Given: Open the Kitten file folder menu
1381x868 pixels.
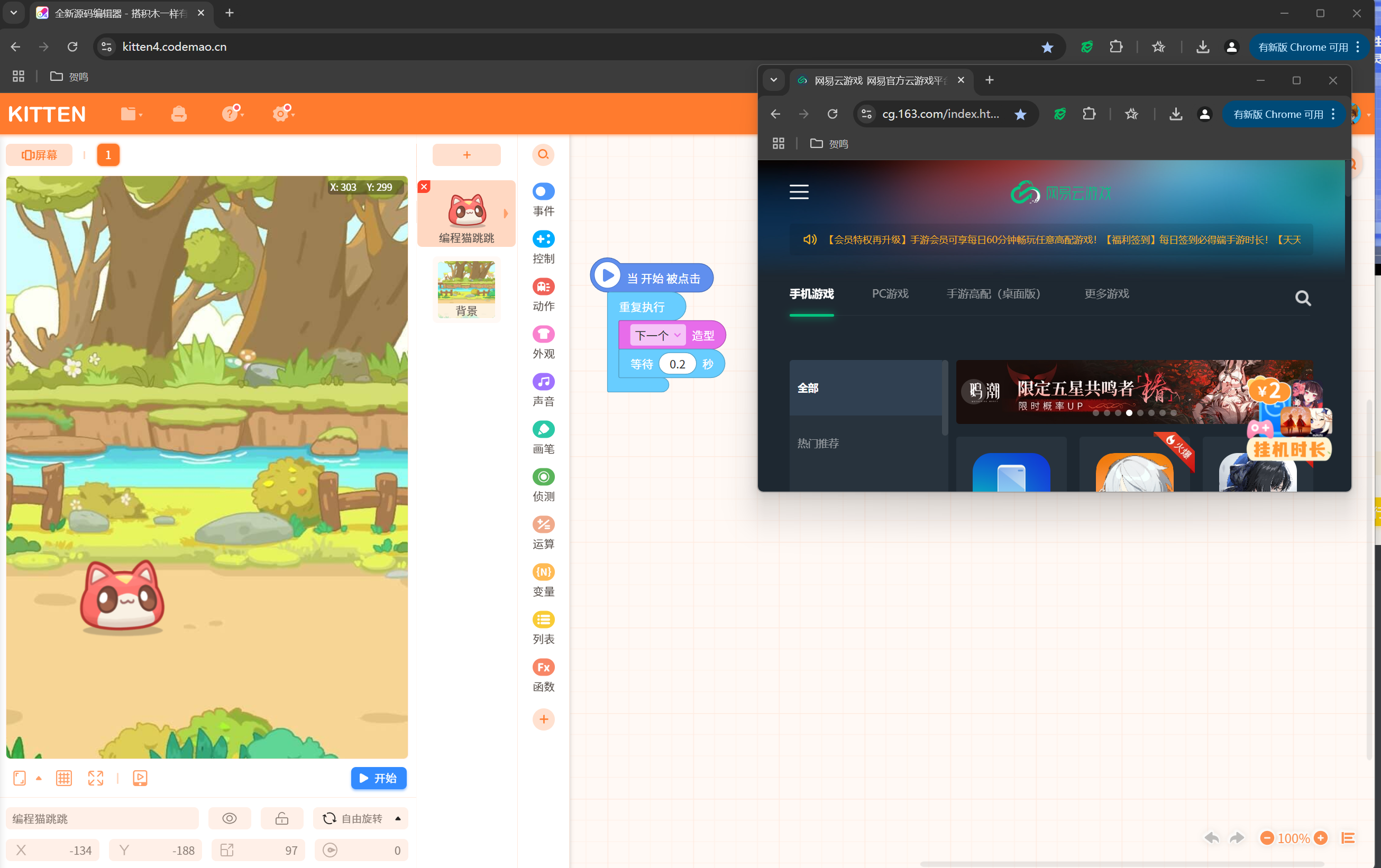Looking at the screenshot, I should click(131, 114).
